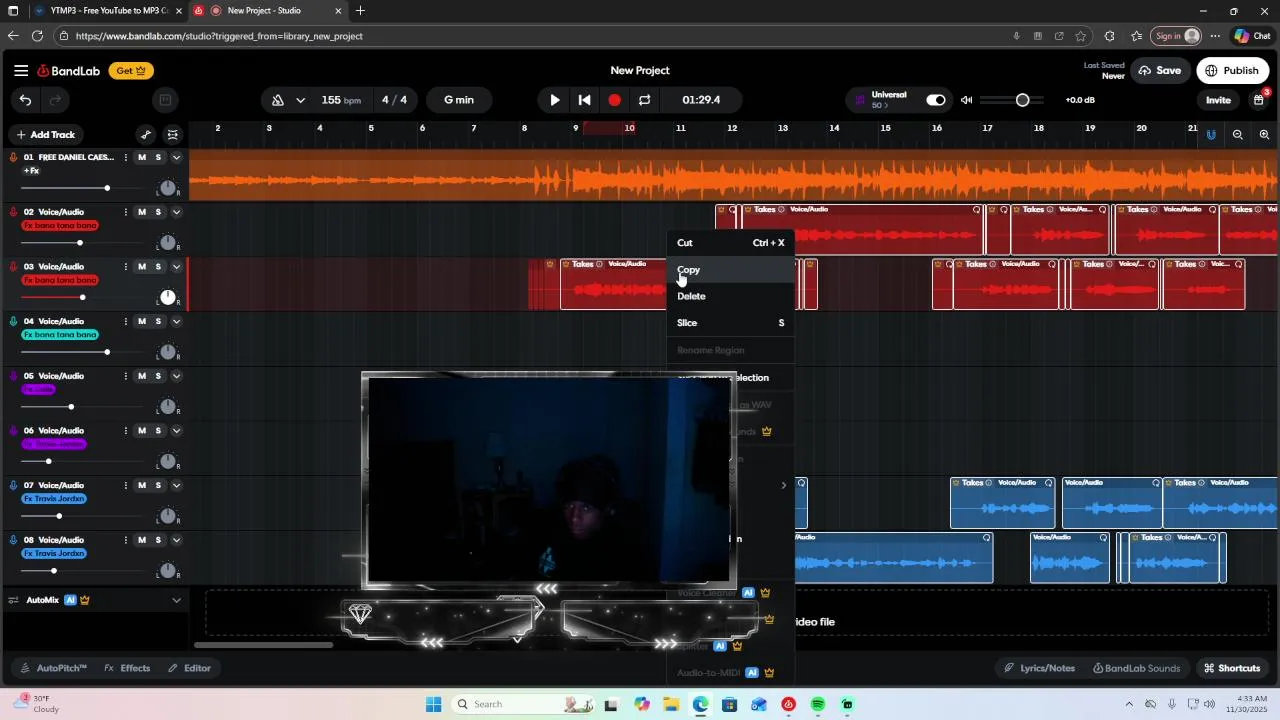
Task: Open the G min key selector
Action: [x=459, y=100]
